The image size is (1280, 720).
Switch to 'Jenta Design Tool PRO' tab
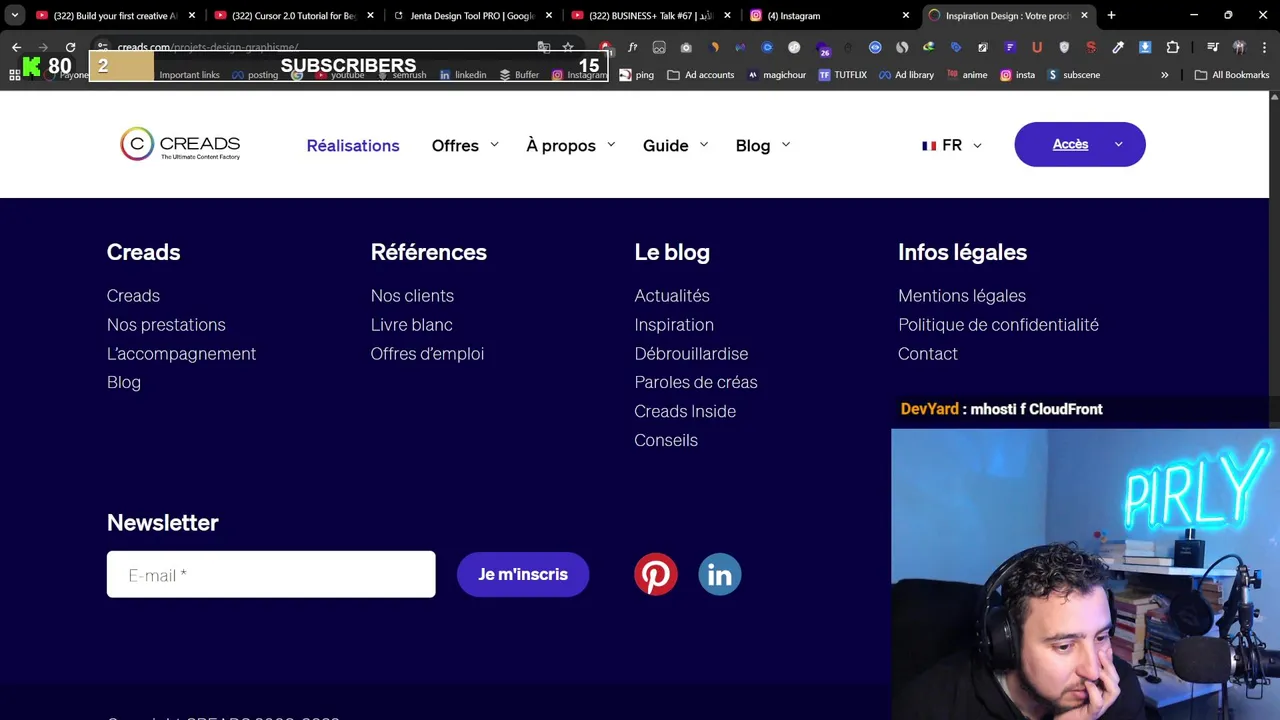pos(472,15)
